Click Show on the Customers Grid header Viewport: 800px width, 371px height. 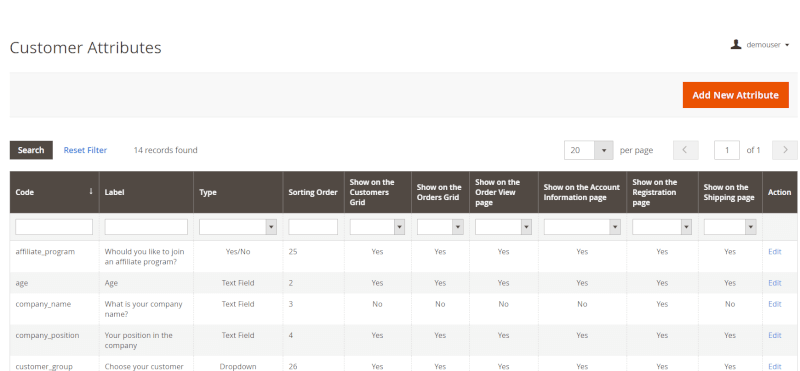click(x=378, y=192)
